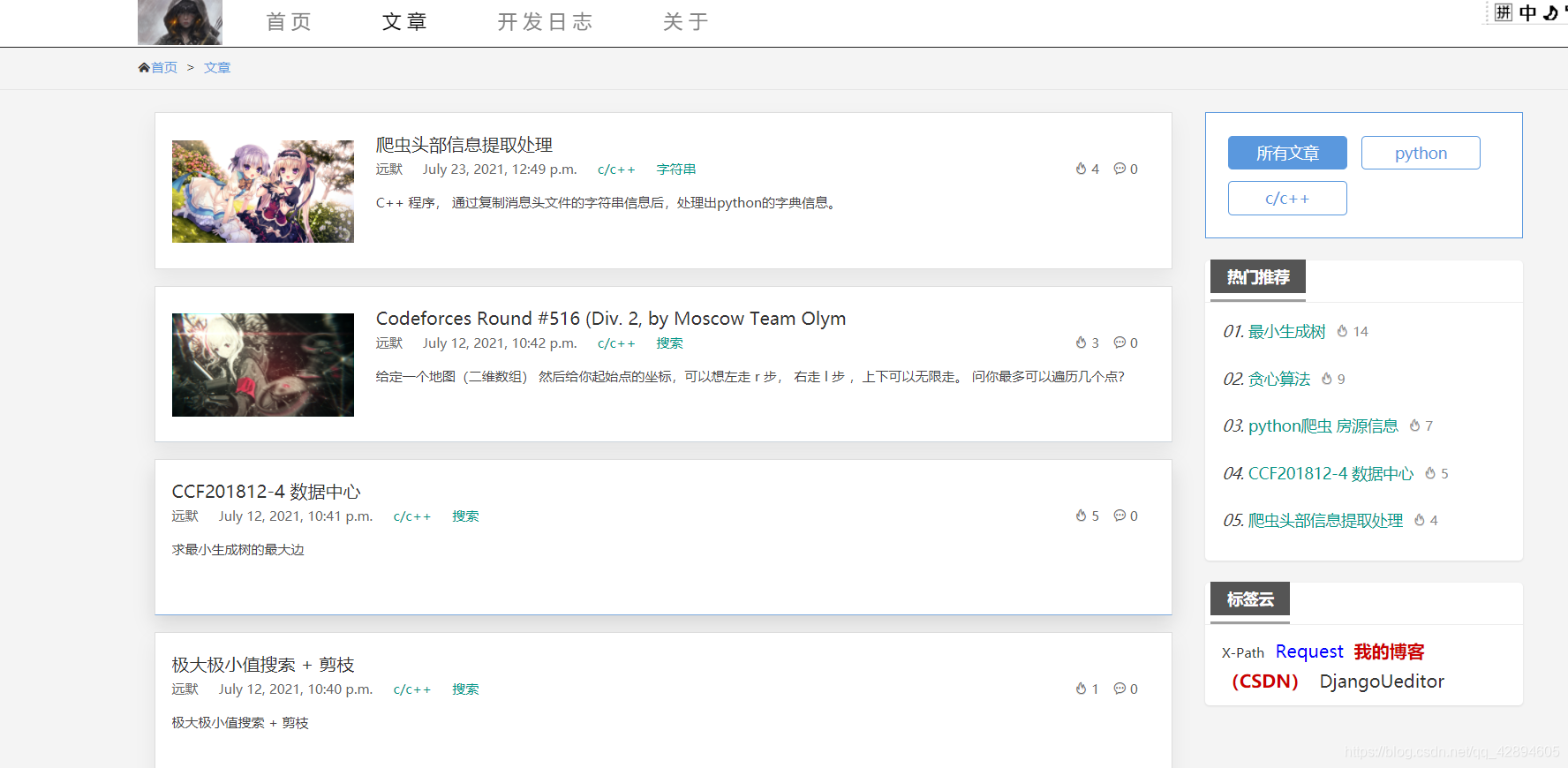Viewport: 1568px width, 768px height.
Task: Click flame views icon on 极大极小值搜索 card
Action: (1081, 689)
